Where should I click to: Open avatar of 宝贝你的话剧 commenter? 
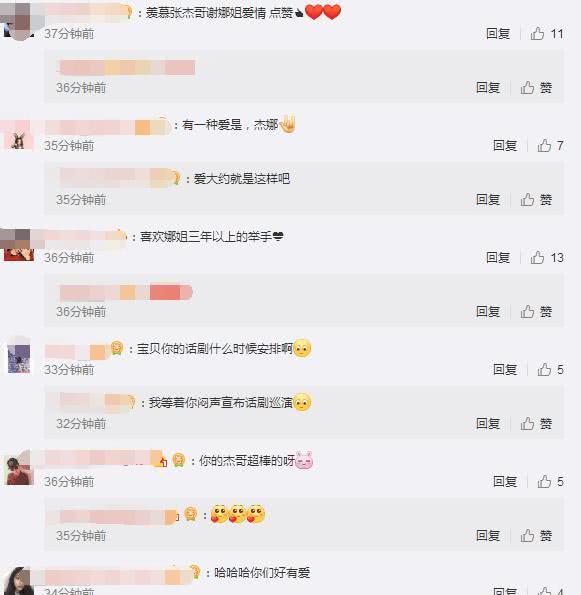[x=19, y=359]
